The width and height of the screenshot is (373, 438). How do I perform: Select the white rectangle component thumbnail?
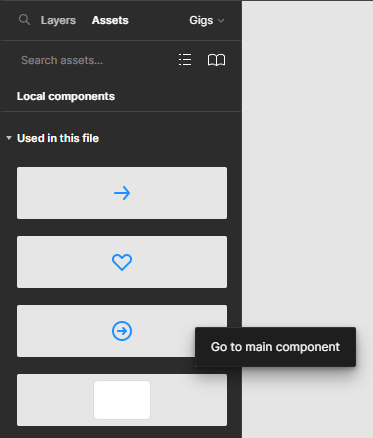122,400
